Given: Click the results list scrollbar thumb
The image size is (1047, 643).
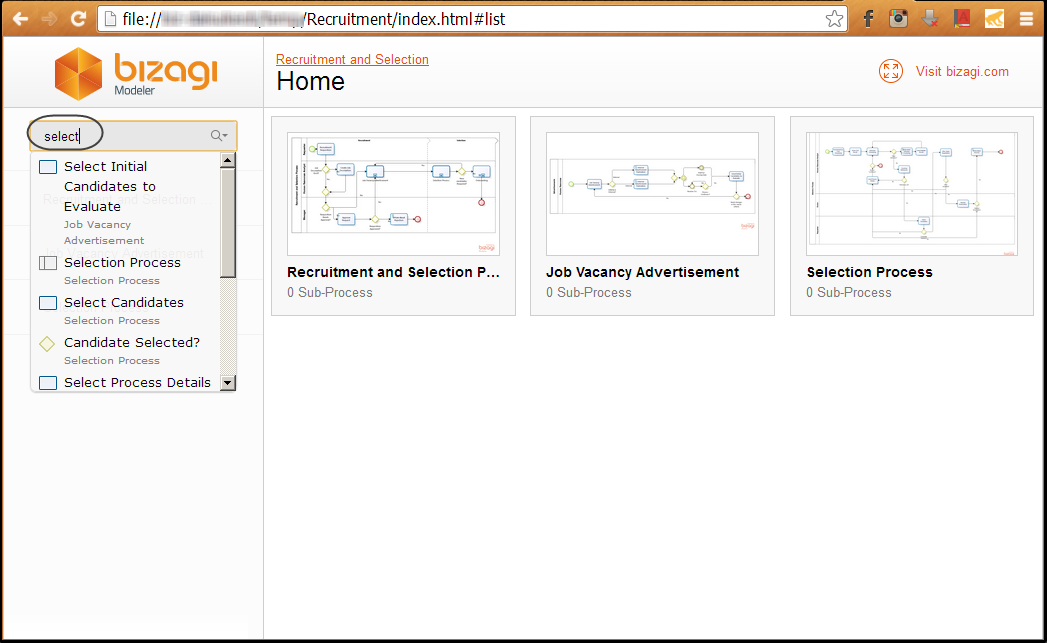Looking at the screenshot, I should [x=228, y=222].
